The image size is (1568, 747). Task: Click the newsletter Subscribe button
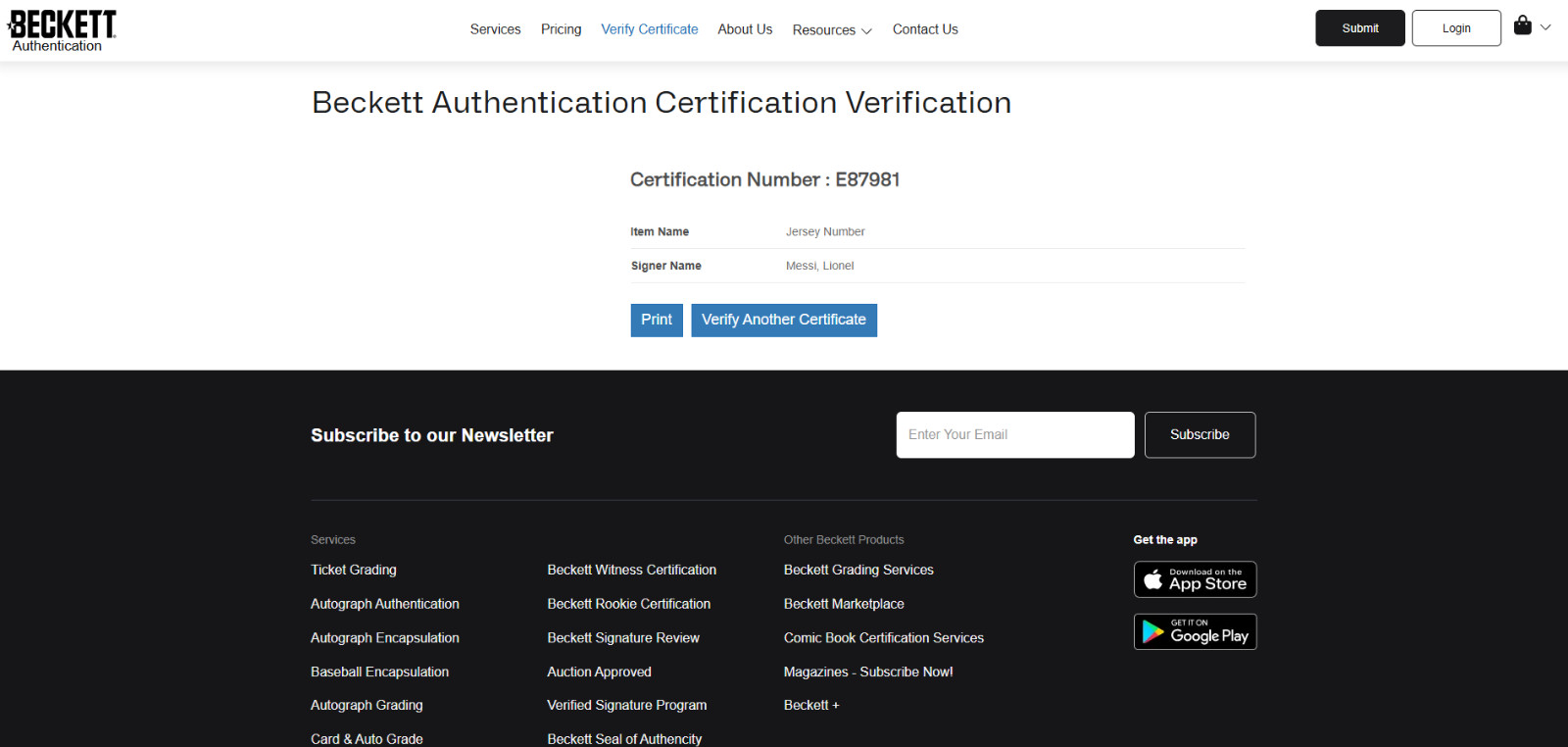(x=1200, y=434)
